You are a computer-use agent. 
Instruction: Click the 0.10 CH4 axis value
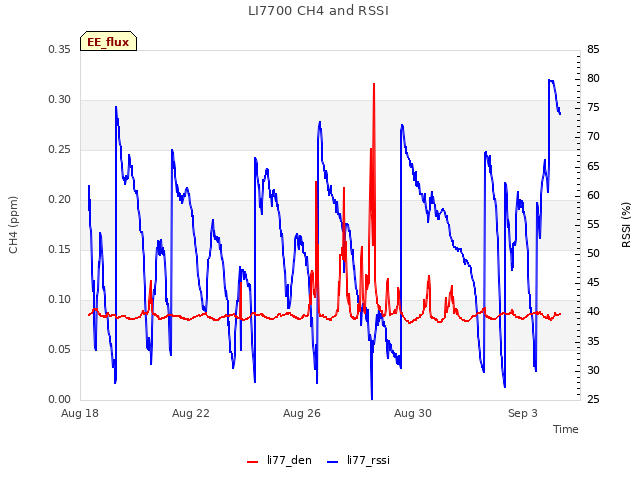[60, 300]
